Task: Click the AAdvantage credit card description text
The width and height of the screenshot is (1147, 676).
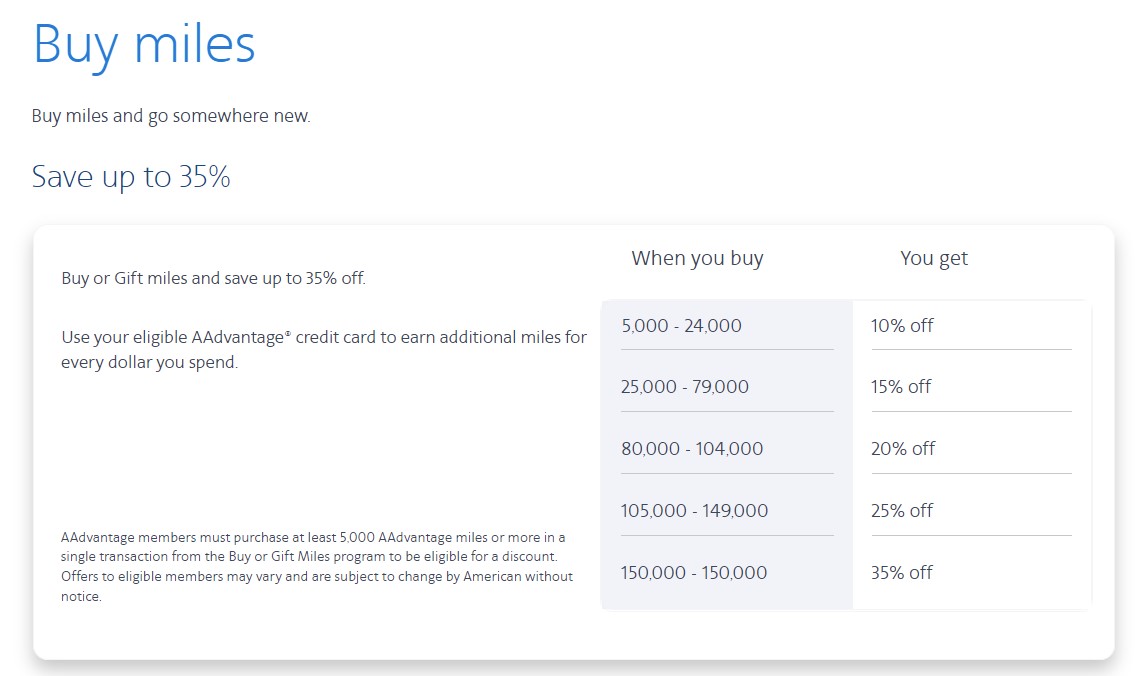Action: point(323,349)
